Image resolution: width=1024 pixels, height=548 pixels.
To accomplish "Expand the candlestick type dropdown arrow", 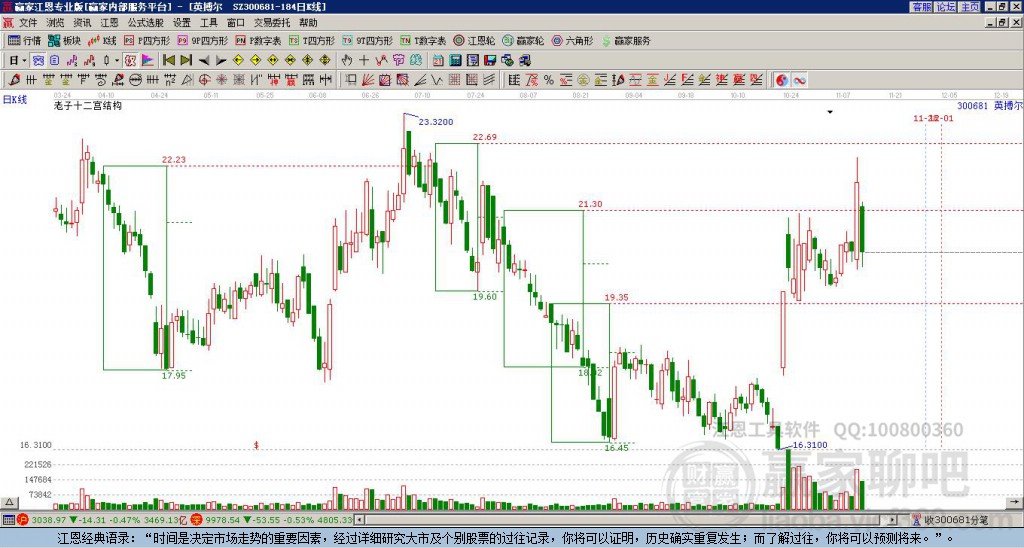I will click(x=117, y=61).
